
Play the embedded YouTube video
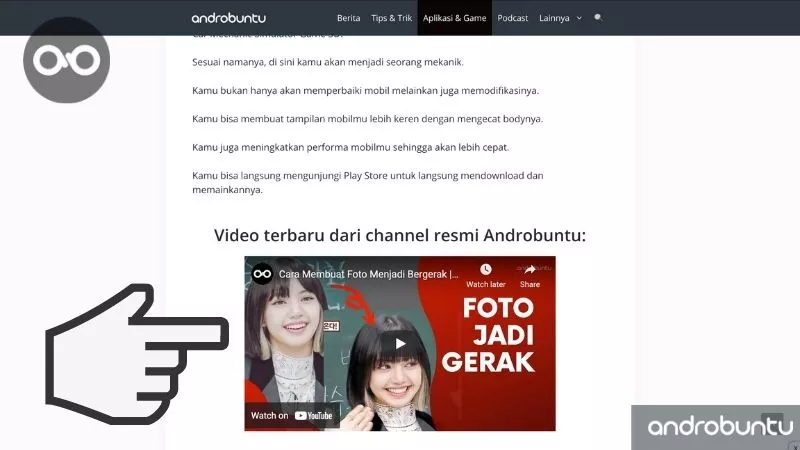point(401,344)
